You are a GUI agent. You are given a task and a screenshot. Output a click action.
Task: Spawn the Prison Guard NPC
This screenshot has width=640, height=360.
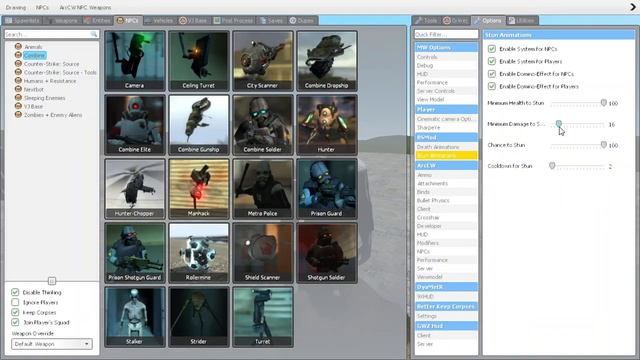(327, 189)
